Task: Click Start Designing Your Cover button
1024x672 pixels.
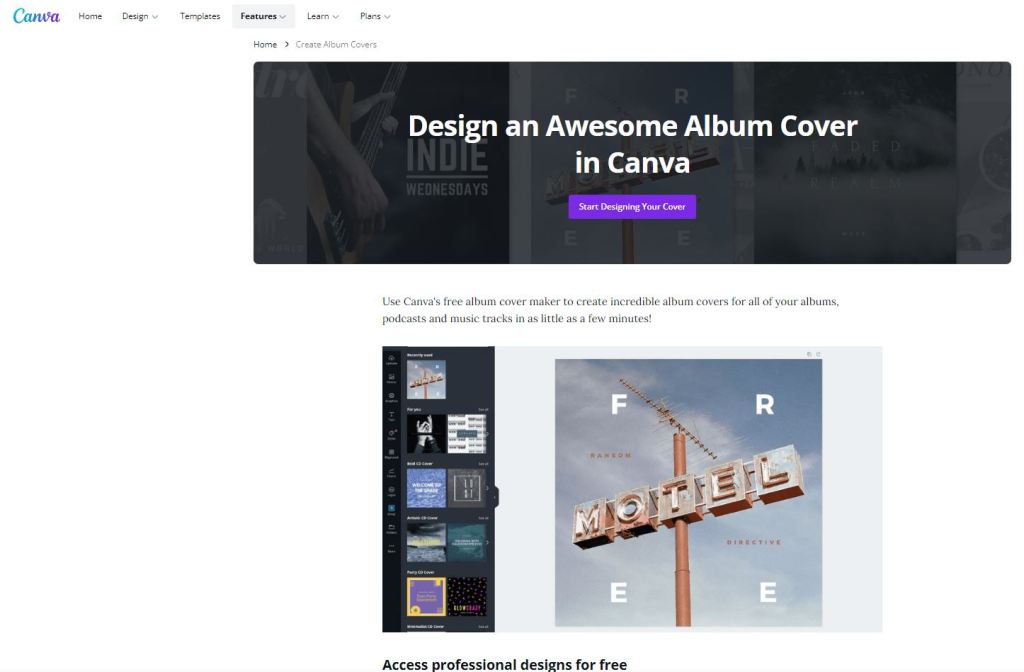Action: click(632, 206)
